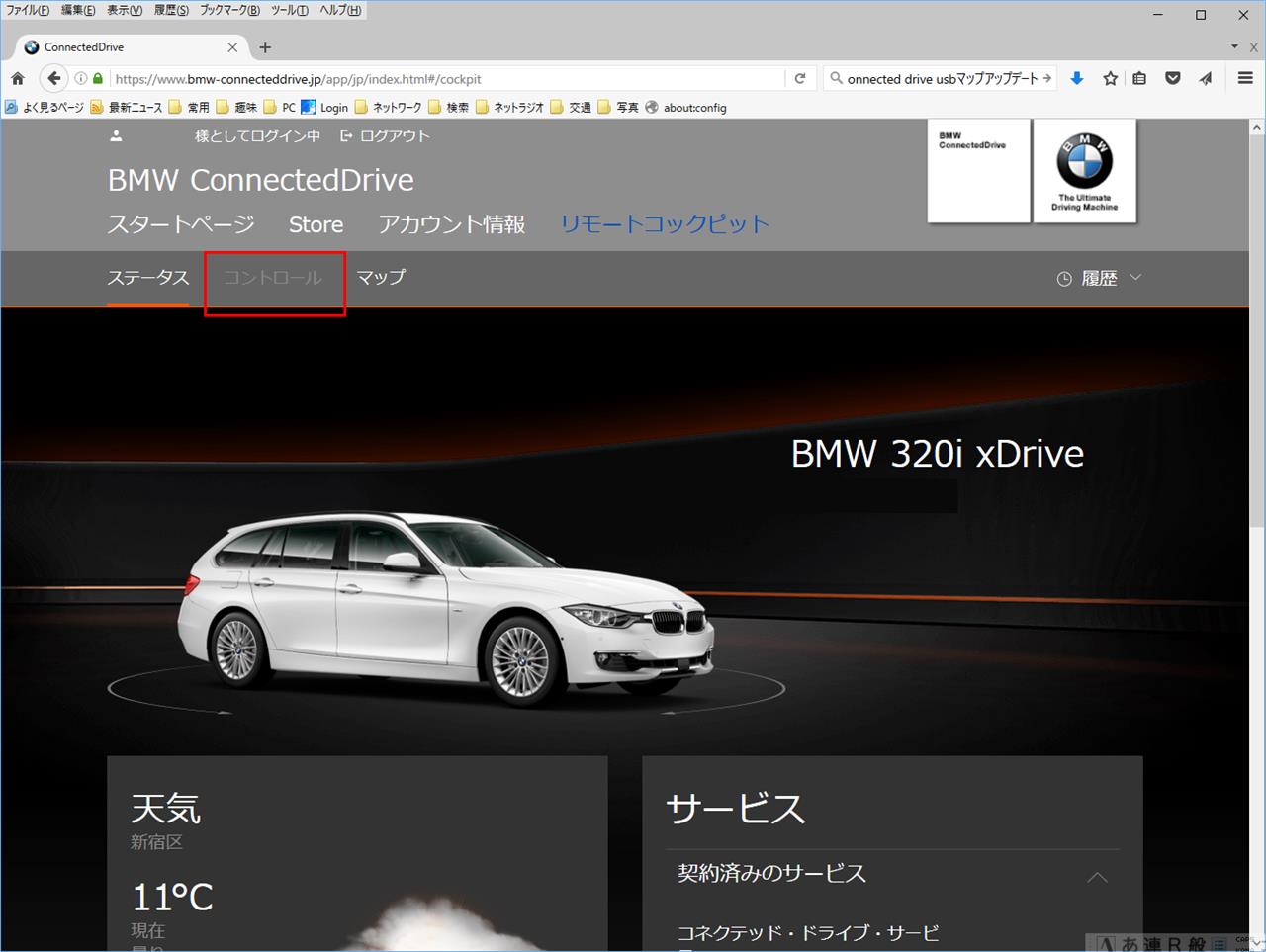Open the Firefox hamburger menu
The height and width of the screenshot is (952, 1266).
click(x=1245, y=78)
